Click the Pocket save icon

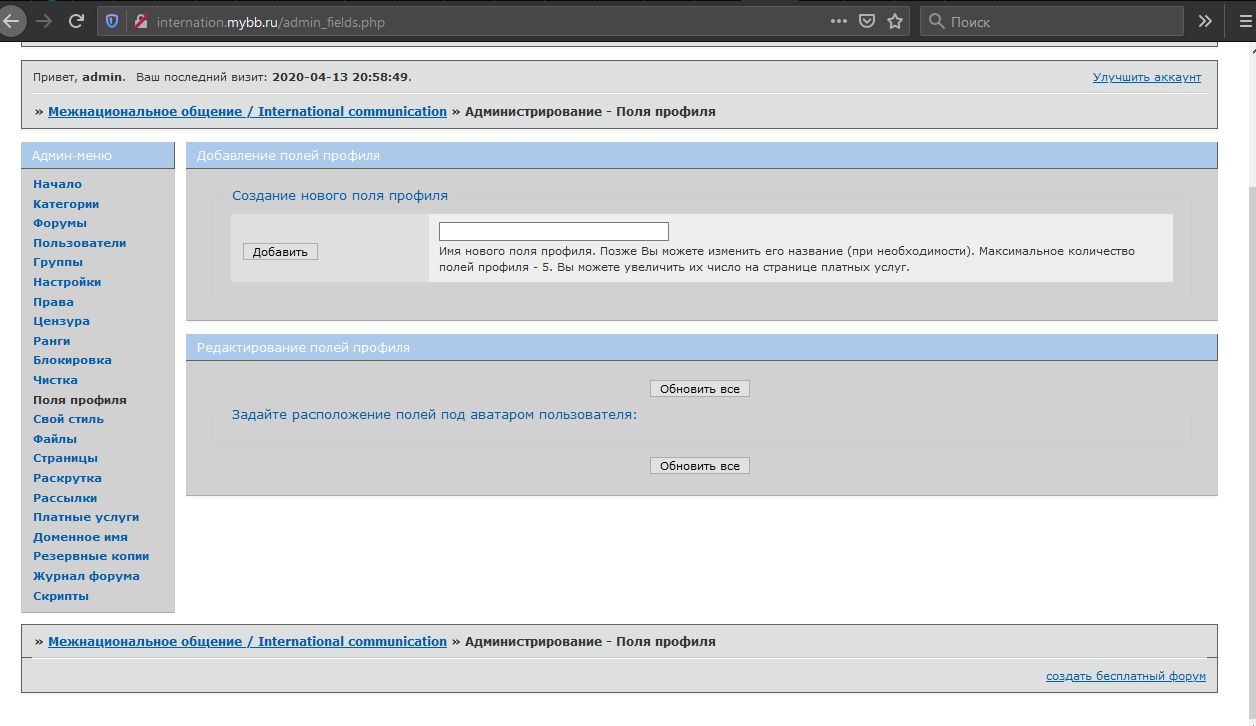[868, 21]
